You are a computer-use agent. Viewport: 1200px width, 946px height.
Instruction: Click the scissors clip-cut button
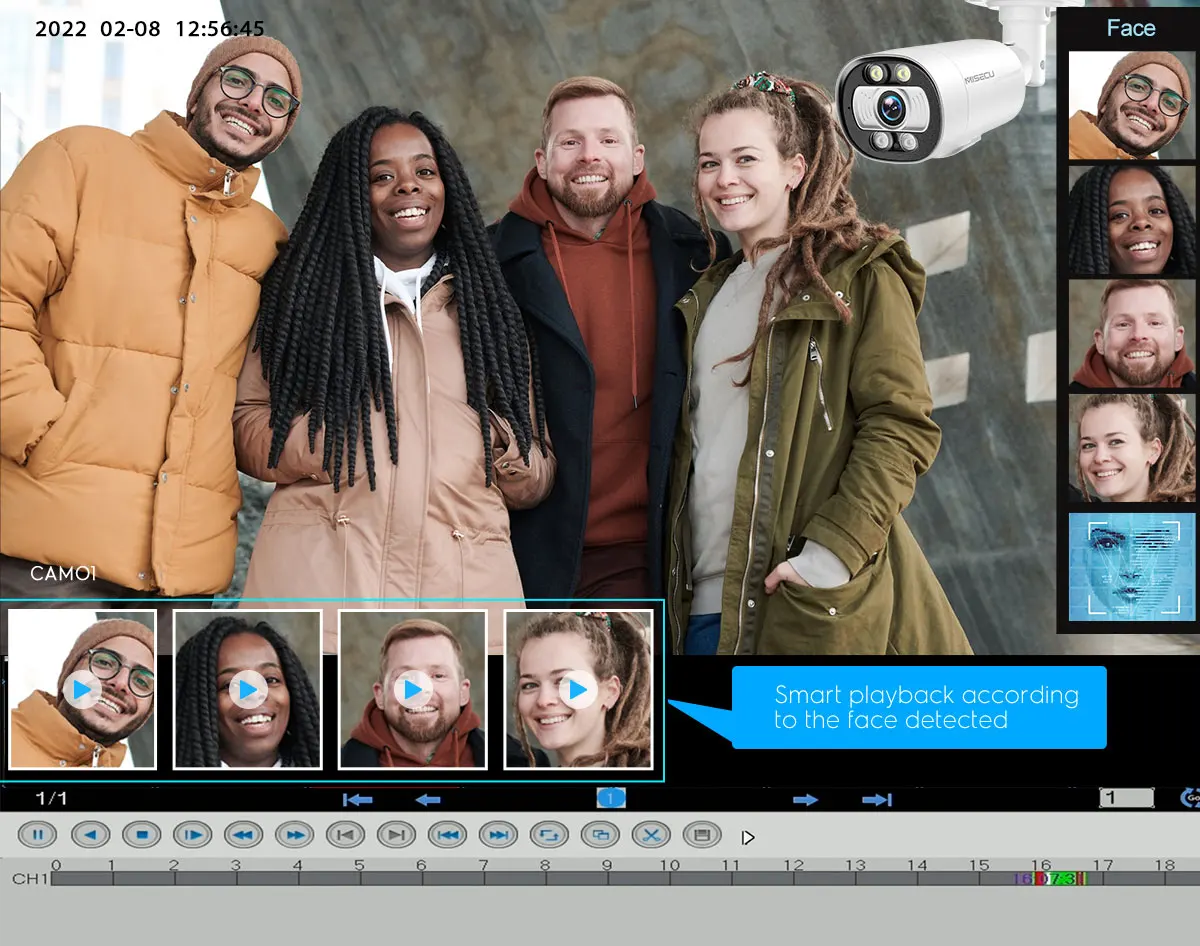(x=651, y=834)
